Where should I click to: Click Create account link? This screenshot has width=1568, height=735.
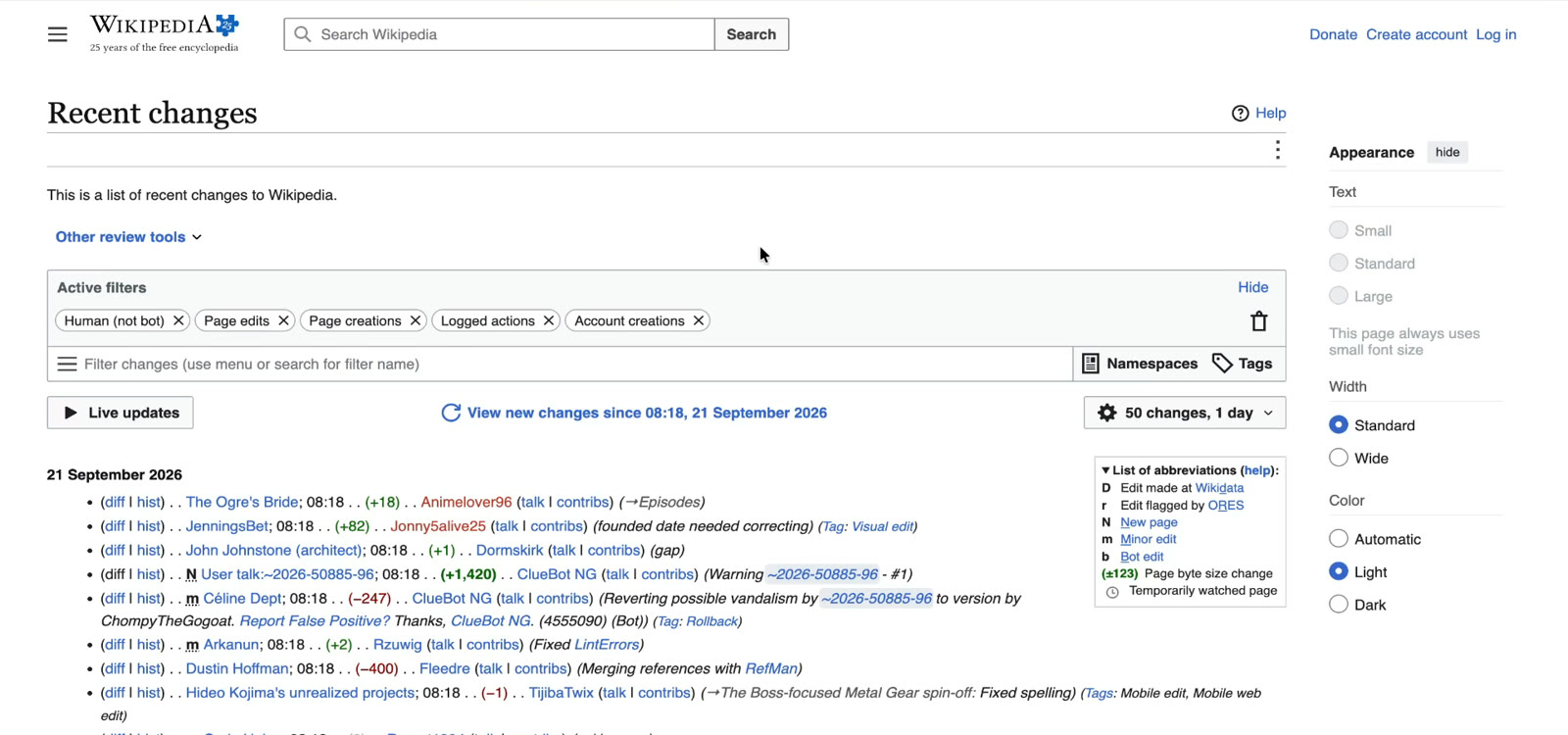[1416, 34]
